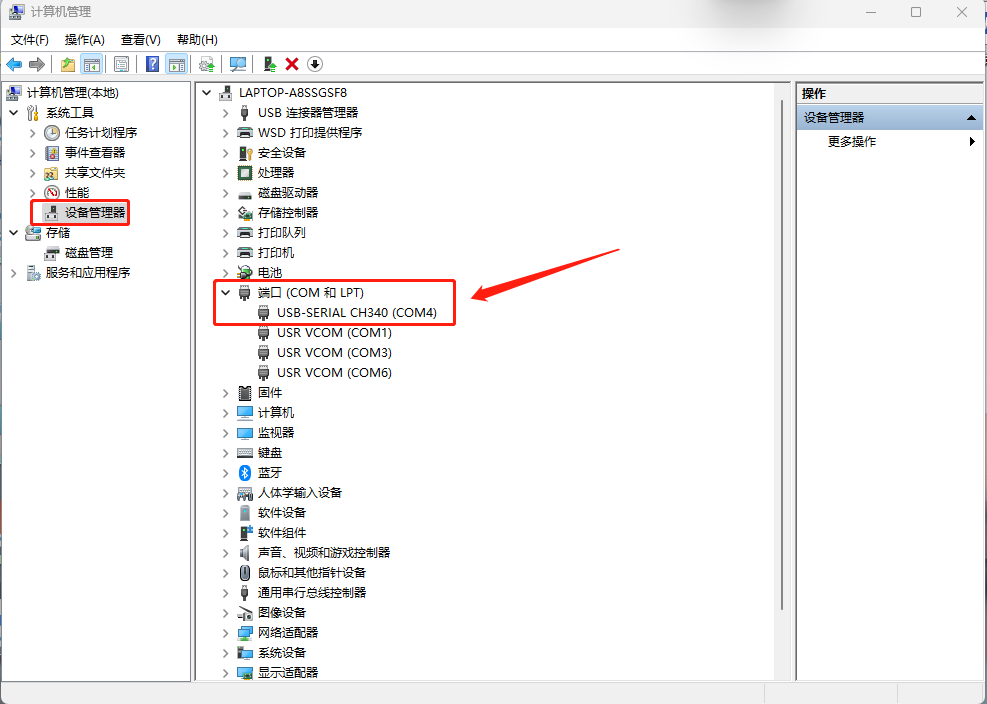Select 磁盘驱动器 category

[x=288, y=193]
